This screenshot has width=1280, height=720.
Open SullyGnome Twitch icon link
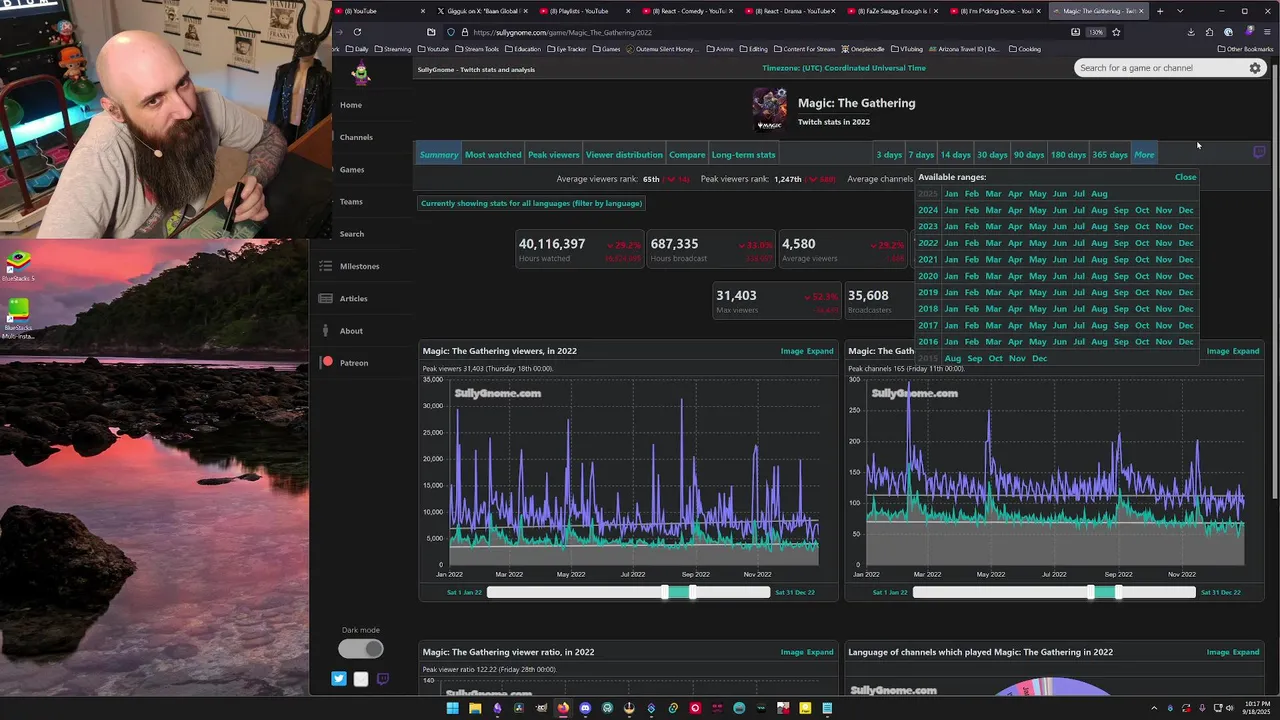(x=382, y=679)
